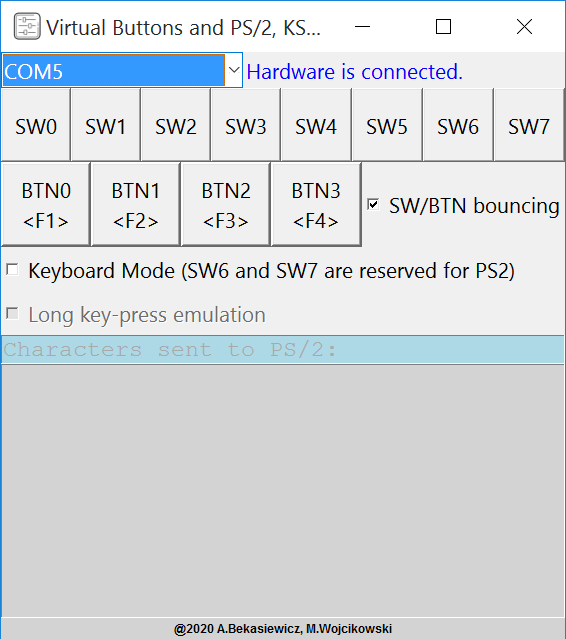
Task: Toggle virtual switch SW5
Action: [387, 125]
